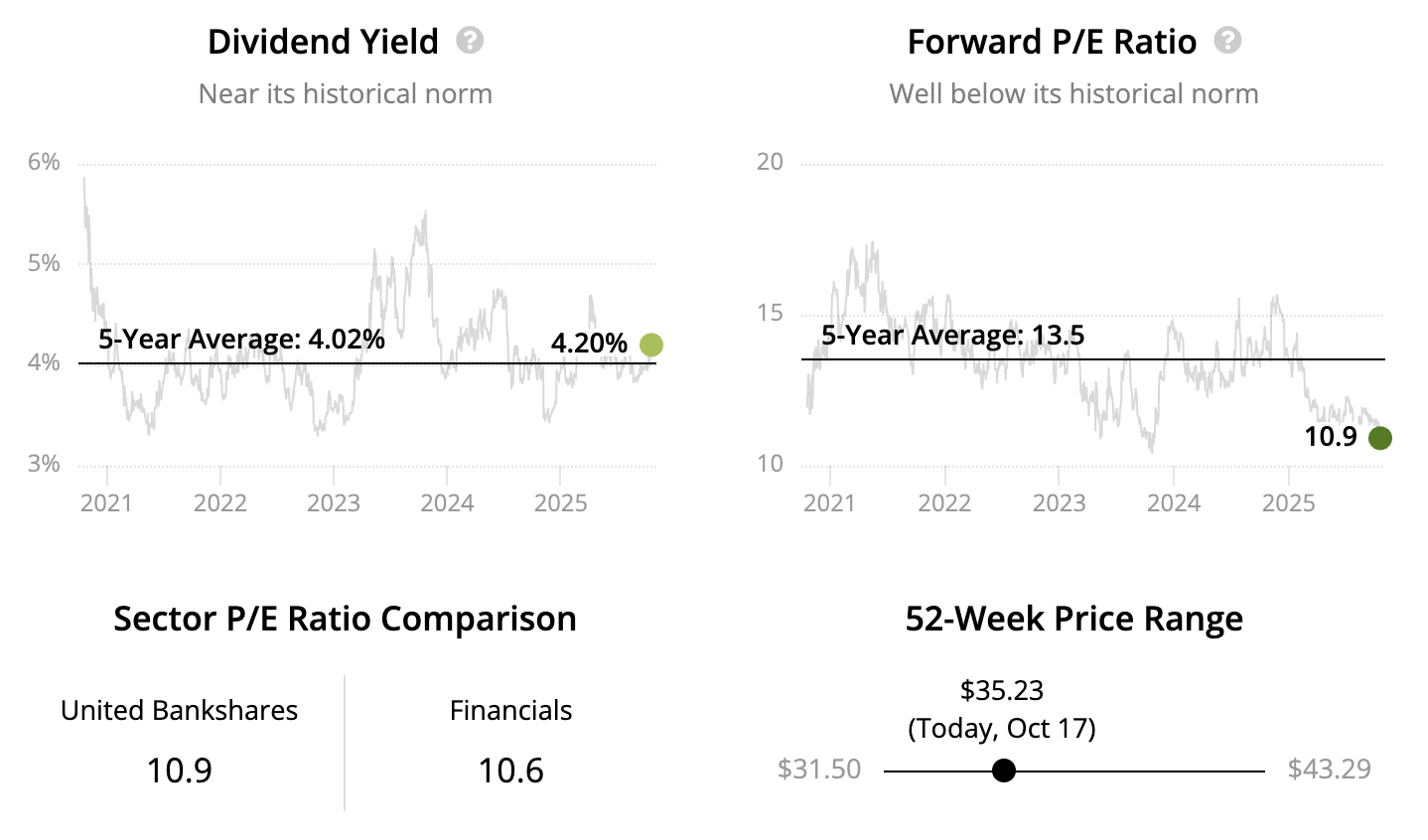Viewport: 1428px width, 840px height.
Task: Open the Forward P/E Ratio help icon
Action: [1227, 41]
